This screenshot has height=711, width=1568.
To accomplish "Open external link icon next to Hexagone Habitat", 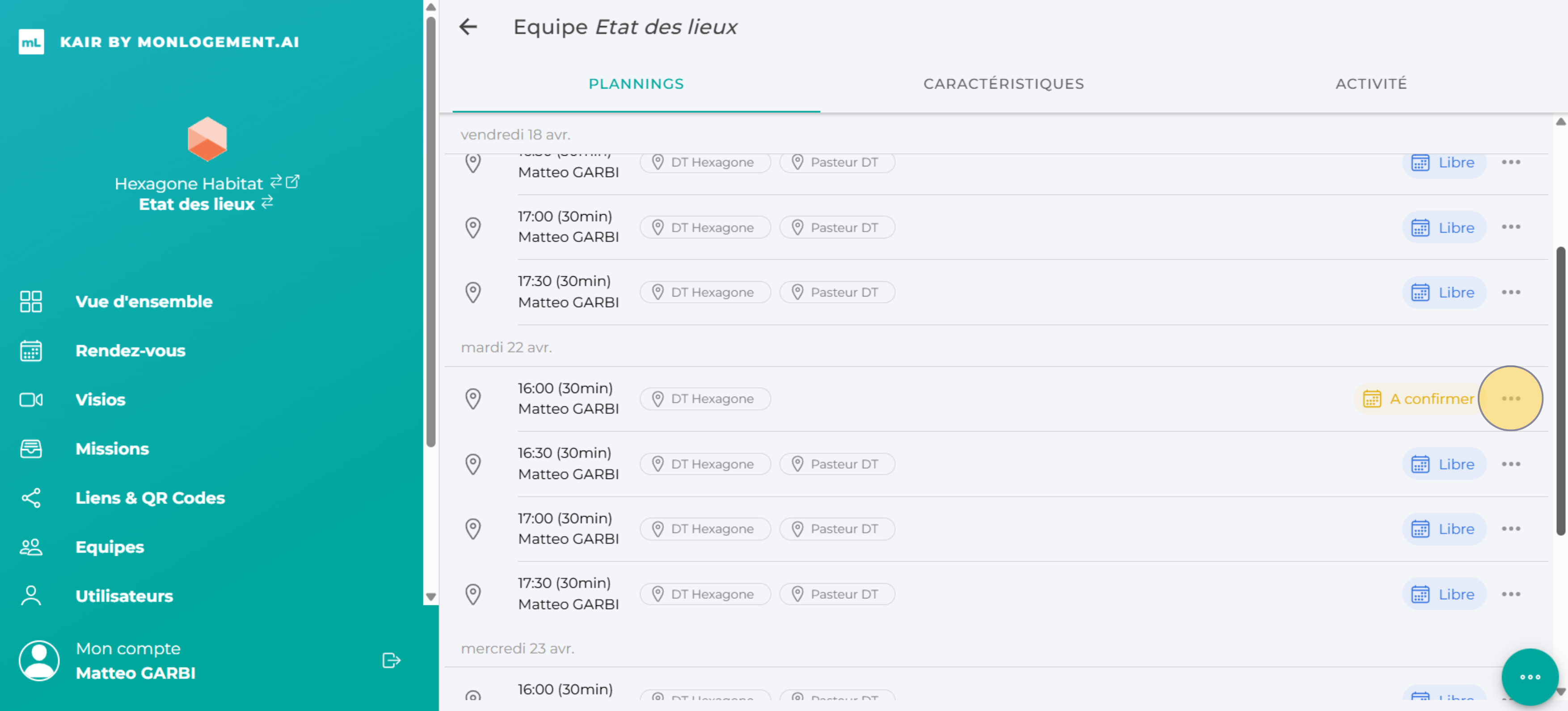I will [293, 182].
